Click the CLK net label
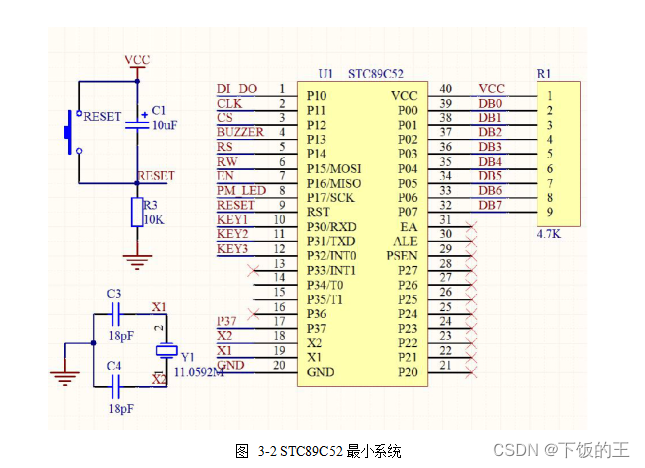645x468 pixels. tap(230, 104)
